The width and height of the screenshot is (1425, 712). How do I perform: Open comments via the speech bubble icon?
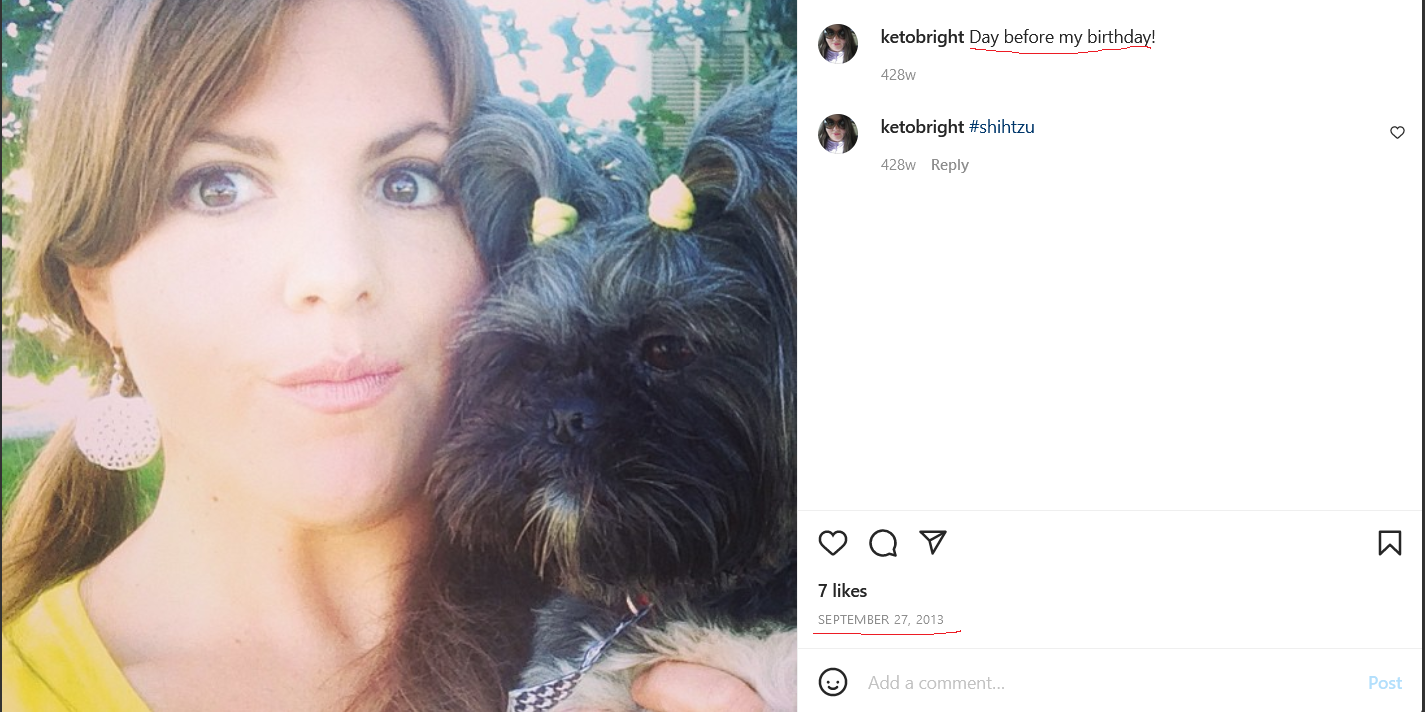(x=883, y=543)
